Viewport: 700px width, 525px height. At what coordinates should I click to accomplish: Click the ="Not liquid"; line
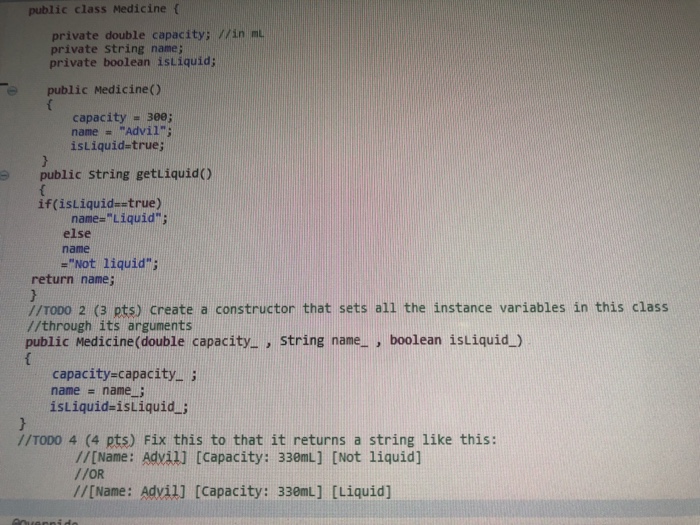click(109, 264)
